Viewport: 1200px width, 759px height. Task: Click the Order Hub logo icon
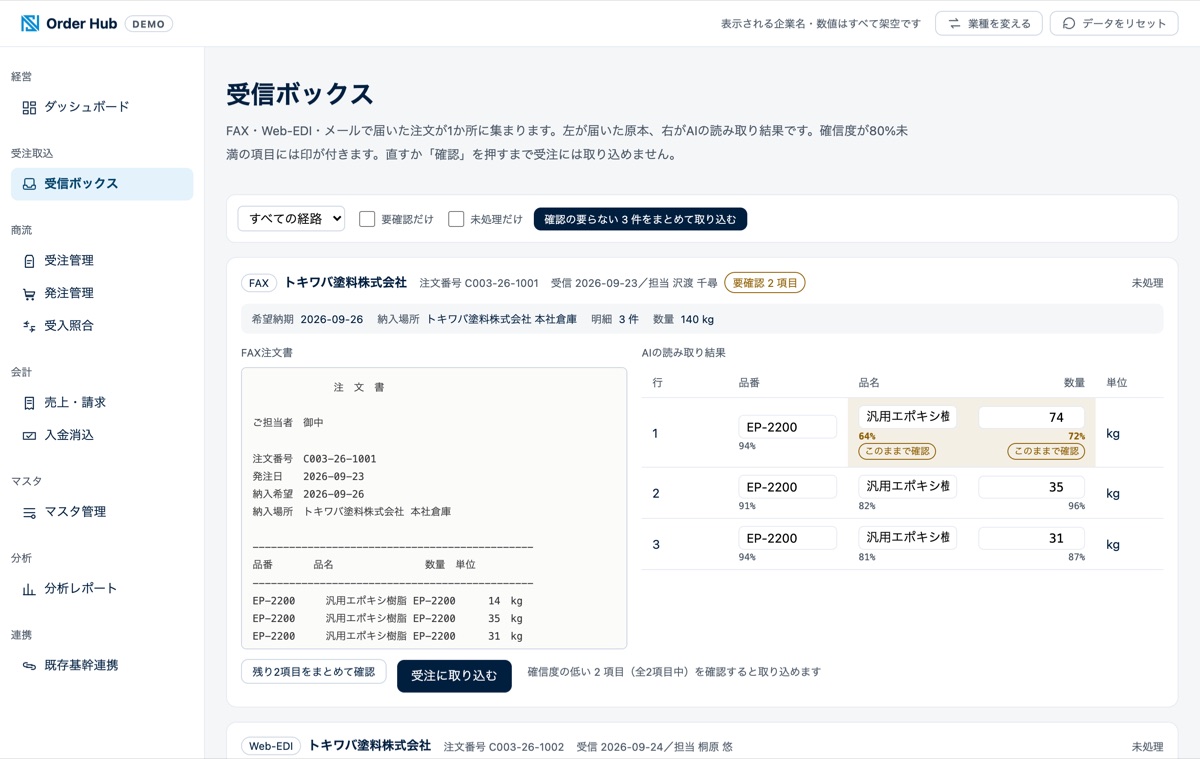30,23
